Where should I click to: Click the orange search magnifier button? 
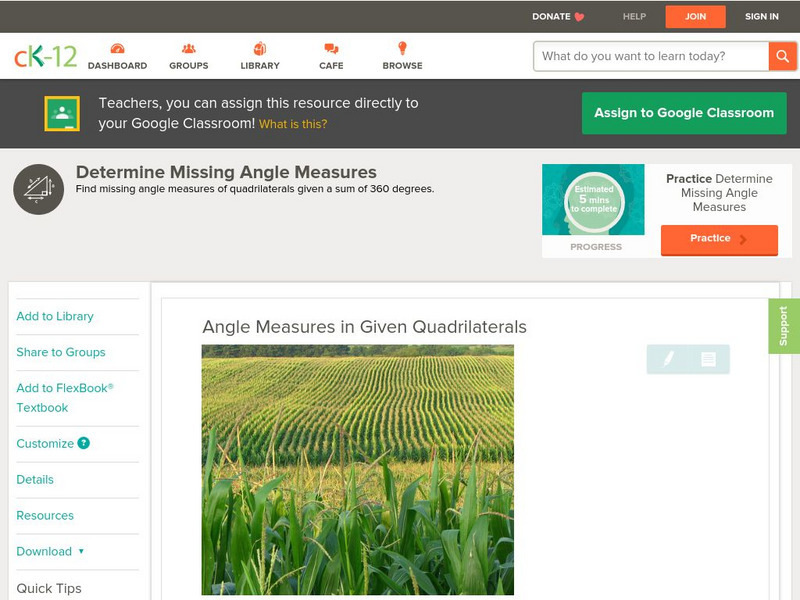tap(782, 56)
